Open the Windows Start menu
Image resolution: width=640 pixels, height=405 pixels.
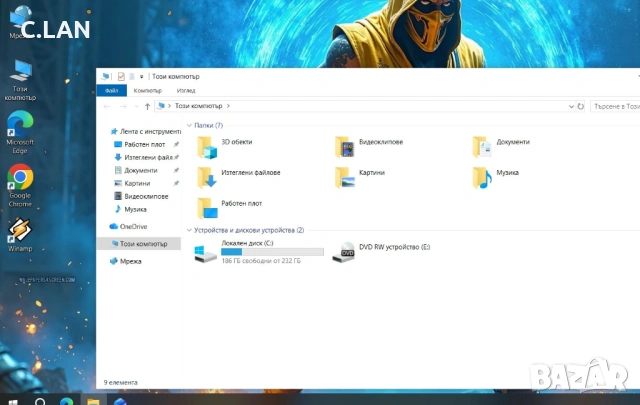[x=13, y=401]
